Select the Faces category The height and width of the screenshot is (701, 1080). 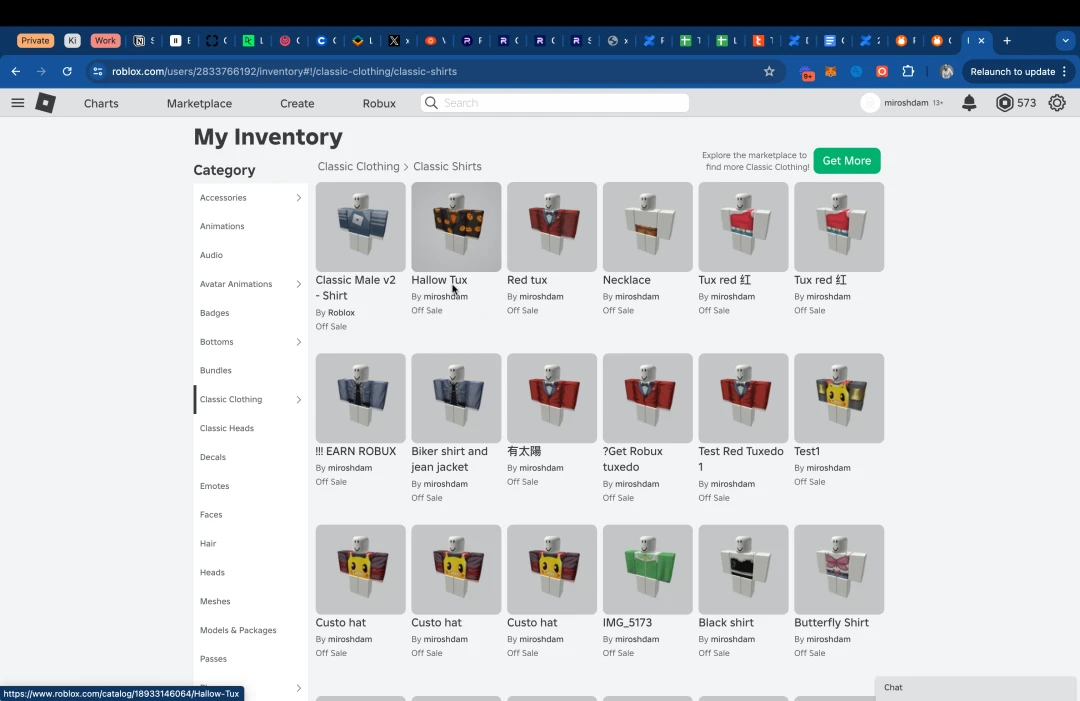pyautogui.click(x=211, y=515)
